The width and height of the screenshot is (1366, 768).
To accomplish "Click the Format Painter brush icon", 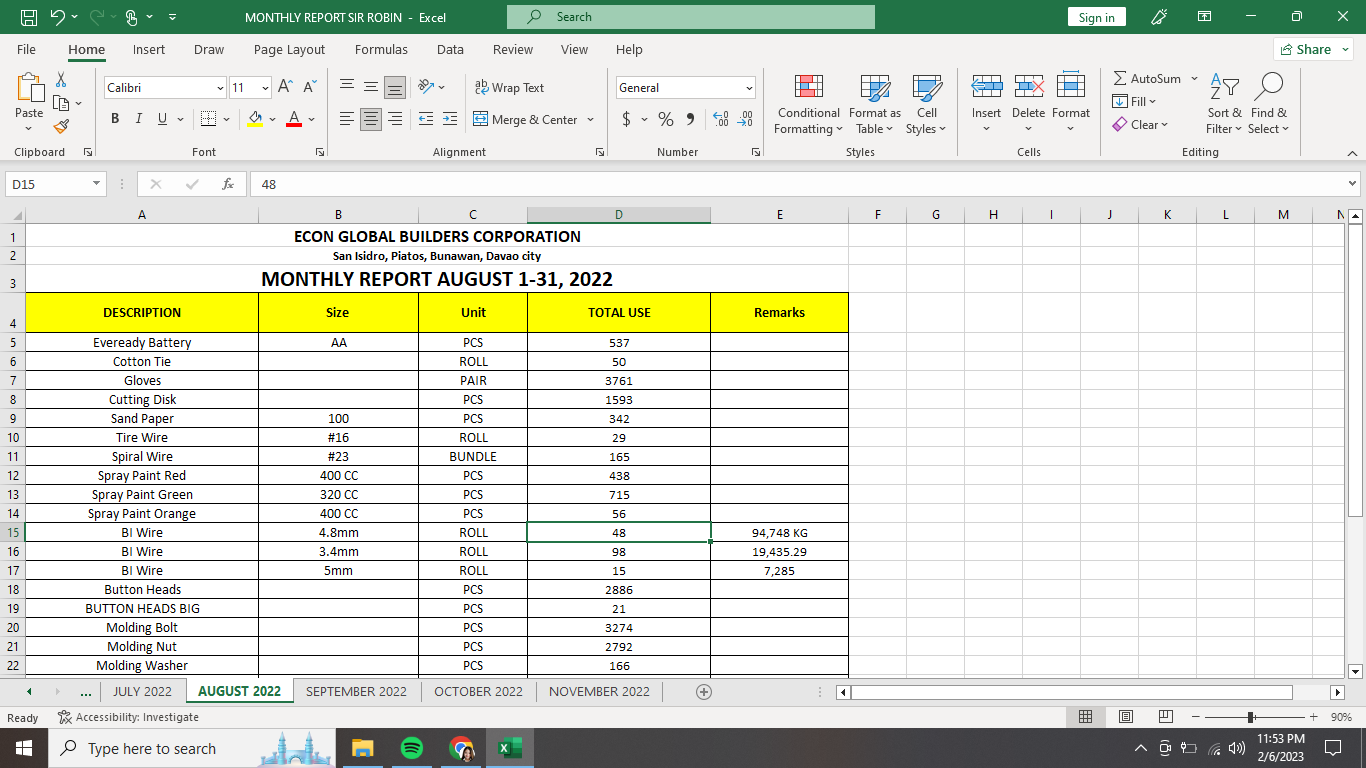I will (x=61, y=126).
